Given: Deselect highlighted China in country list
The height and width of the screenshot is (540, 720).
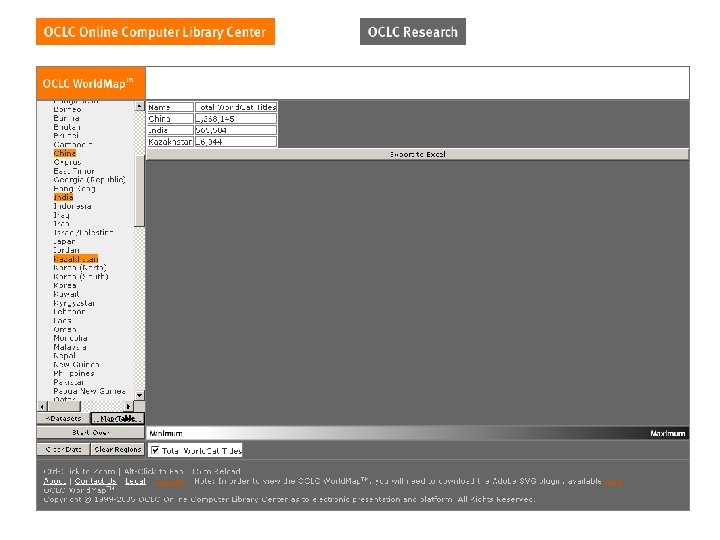Looking at the screenshot, I should [x=65, y=153].
